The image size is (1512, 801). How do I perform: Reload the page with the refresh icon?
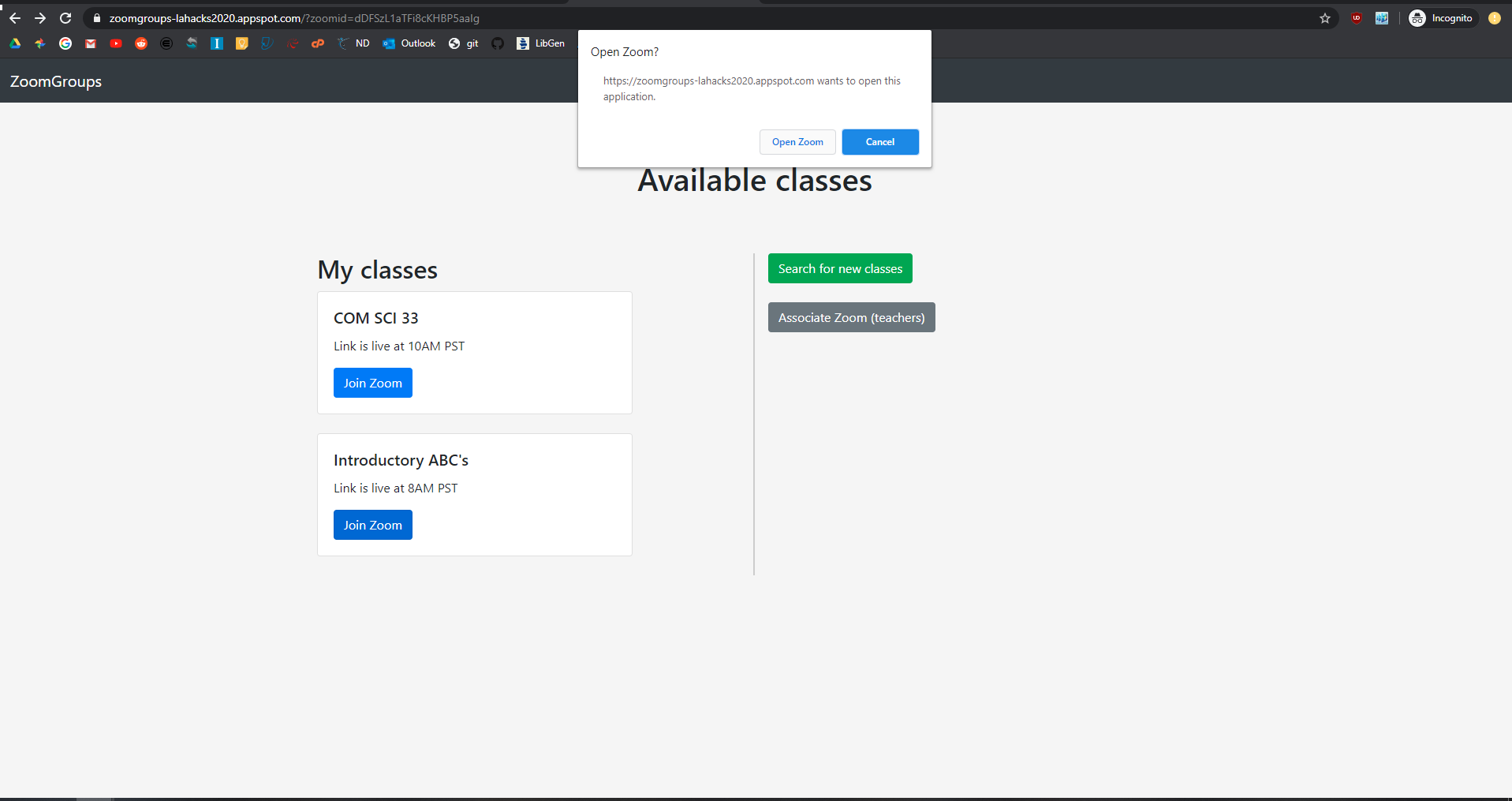tap(65, 18)
